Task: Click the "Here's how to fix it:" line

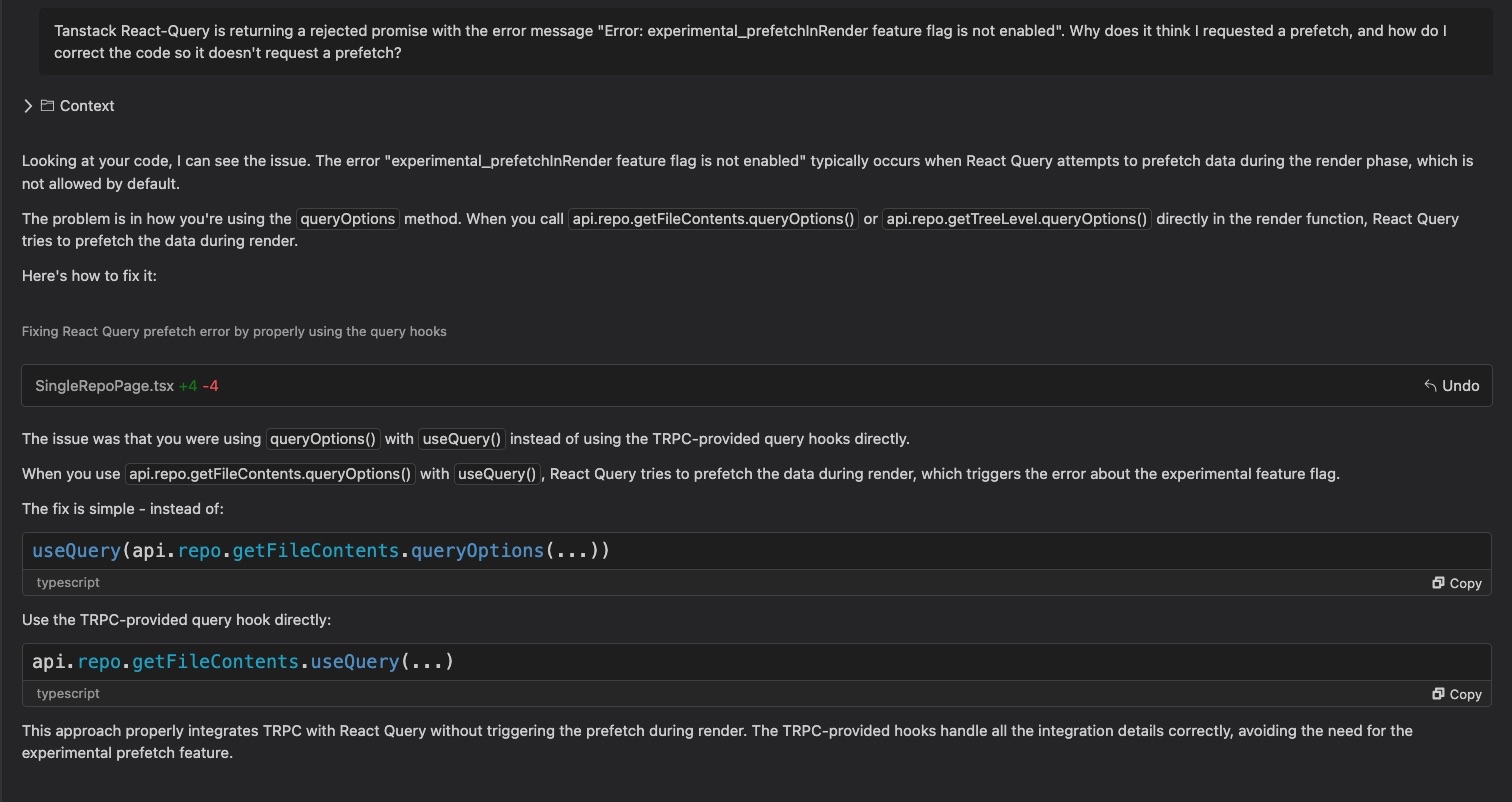Action: [89, 275]
